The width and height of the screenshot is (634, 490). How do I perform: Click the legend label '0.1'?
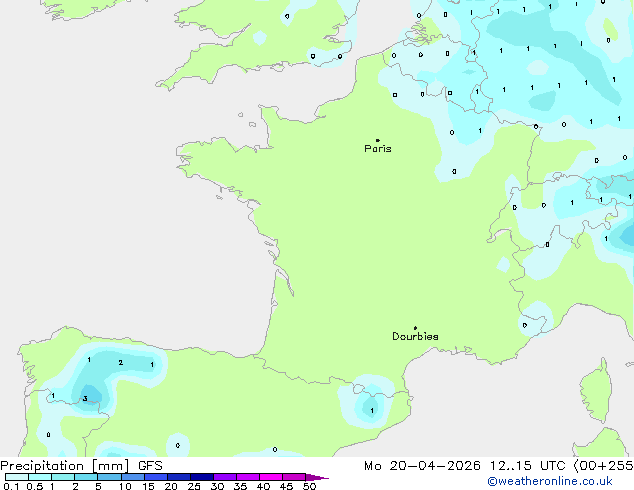coord(11,486)
